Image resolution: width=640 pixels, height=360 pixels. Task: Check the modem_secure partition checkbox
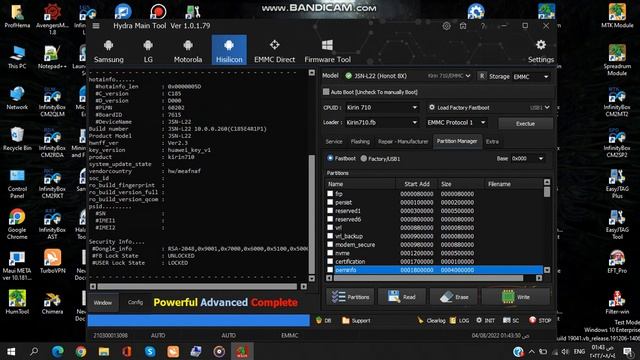pos(330,244)
